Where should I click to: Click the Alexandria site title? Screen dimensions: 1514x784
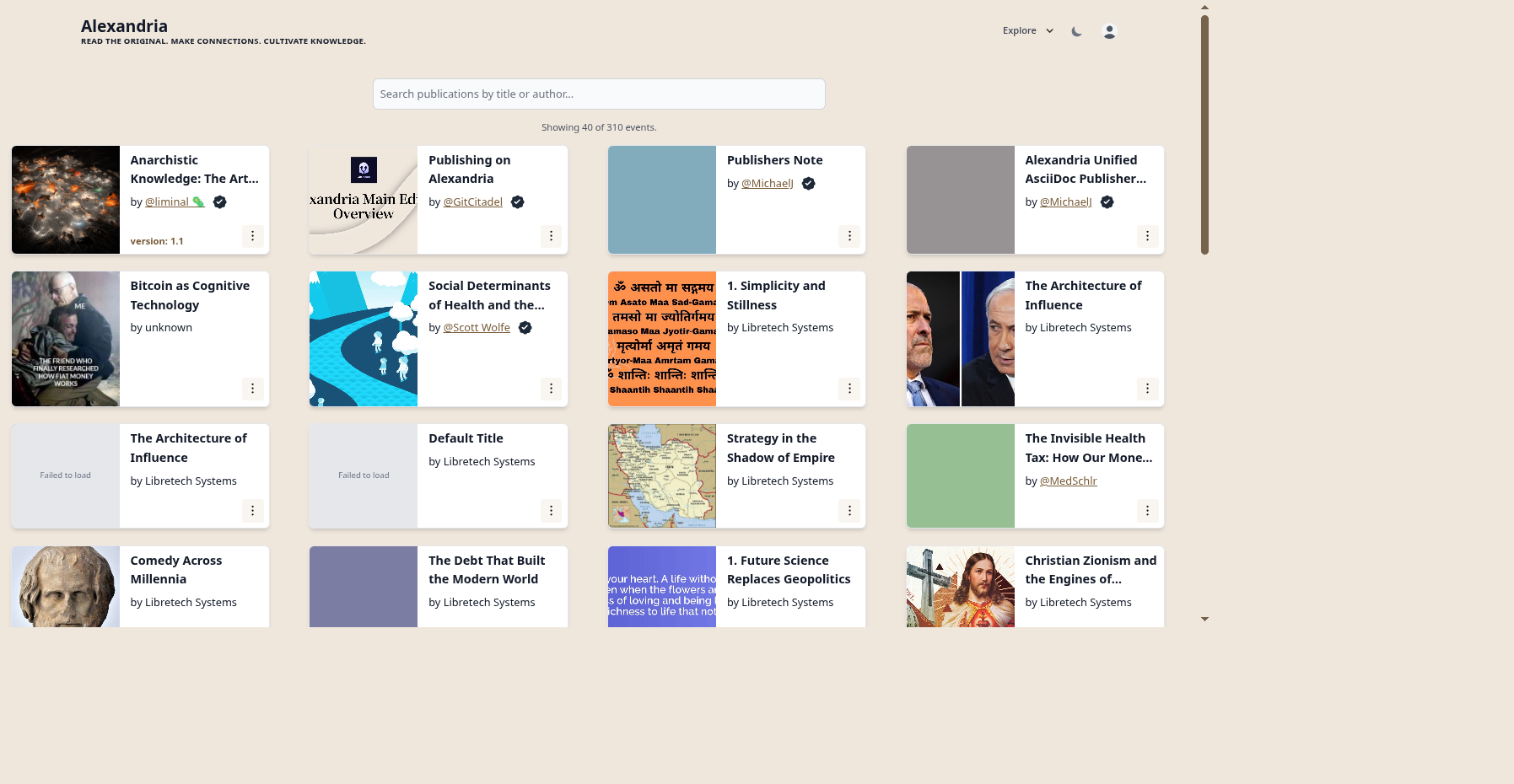click(x=124, y=26)
